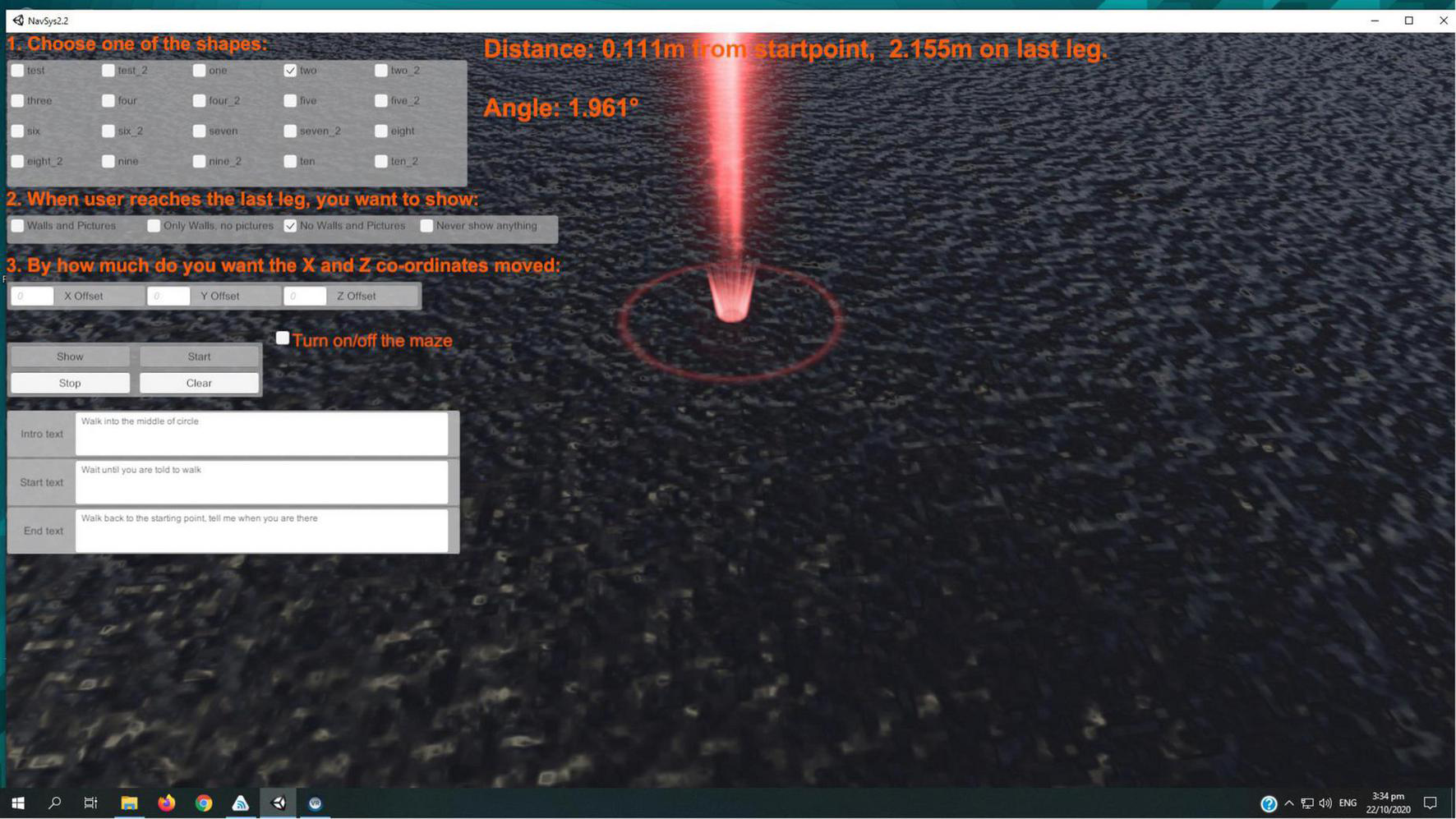Image resolution: width=1456 pixels, height=819 pixels.
Task: Check "Never show anything" option
Action: pyautogui.click(x=426, y=226)
